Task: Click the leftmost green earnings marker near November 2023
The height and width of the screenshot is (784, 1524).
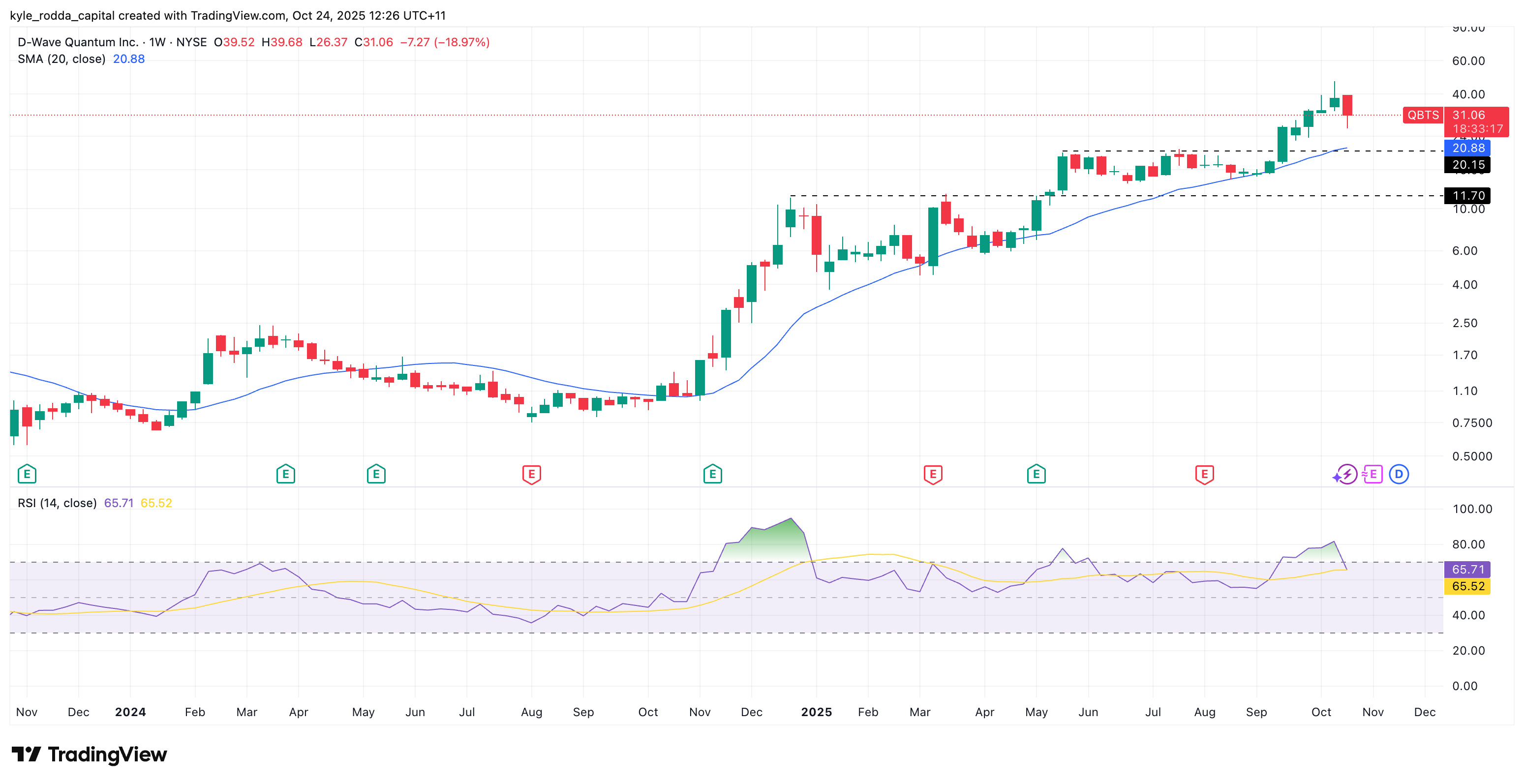Action: [27, 474]
